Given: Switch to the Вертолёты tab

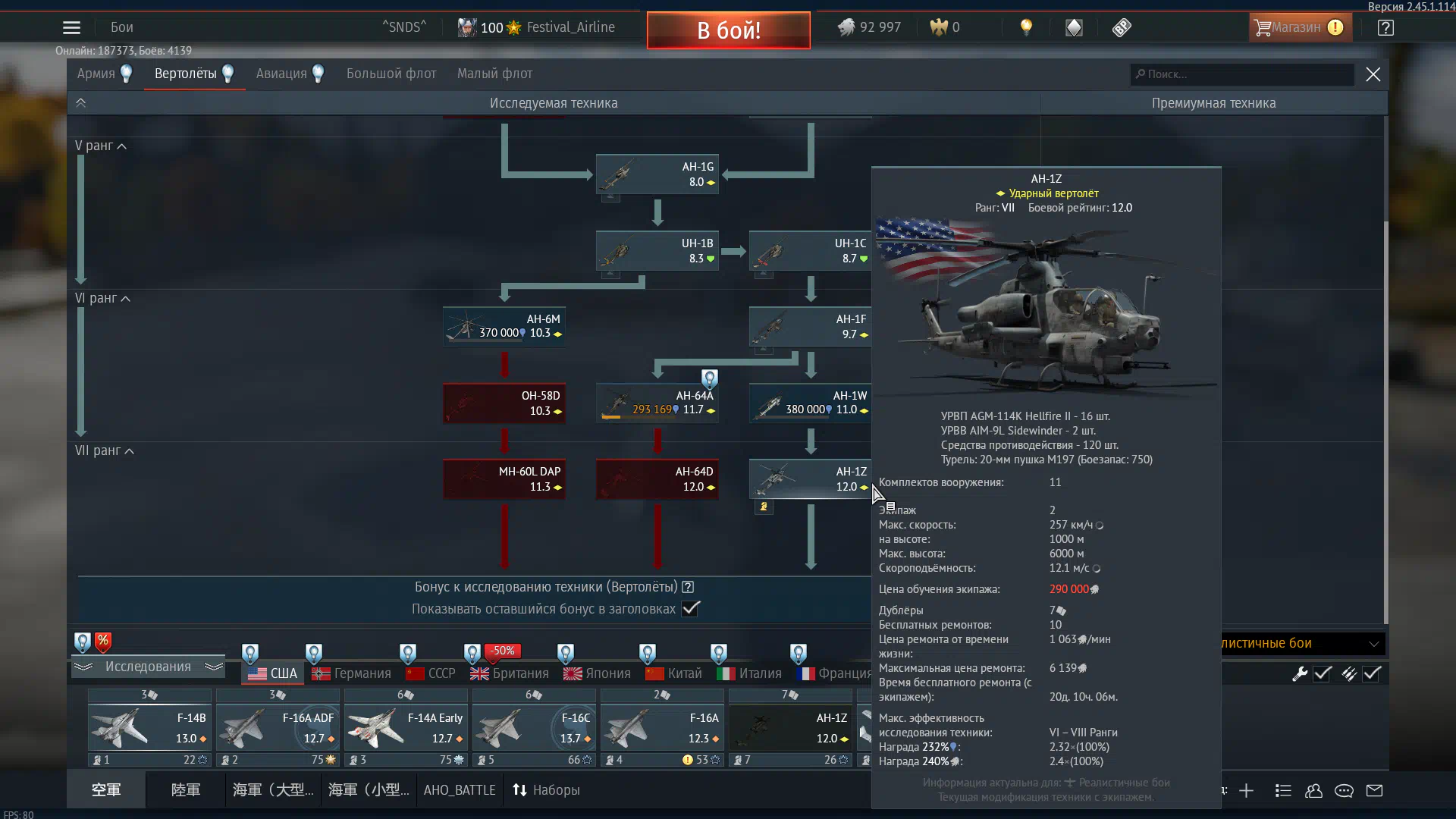Looking at the screenshot, I should coord(194,74).
